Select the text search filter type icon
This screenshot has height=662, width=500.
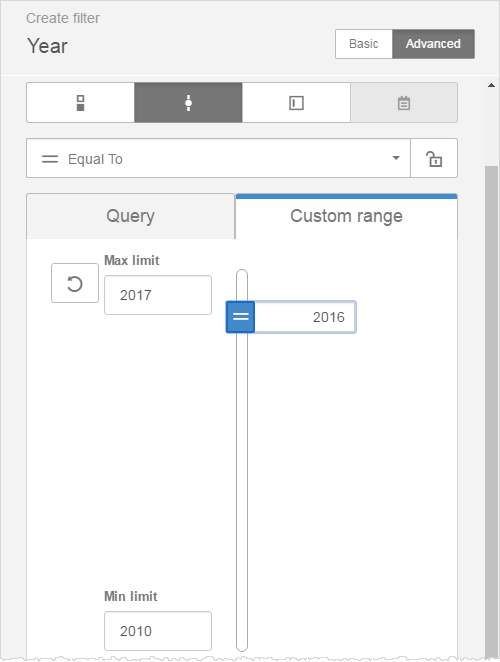(296, 103)
